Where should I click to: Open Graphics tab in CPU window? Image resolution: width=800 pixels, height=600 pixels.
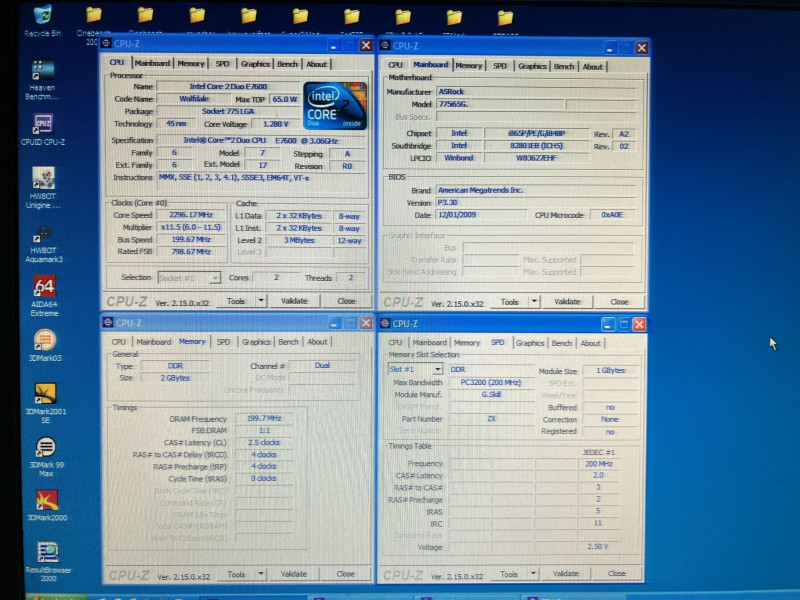[255, 64]
